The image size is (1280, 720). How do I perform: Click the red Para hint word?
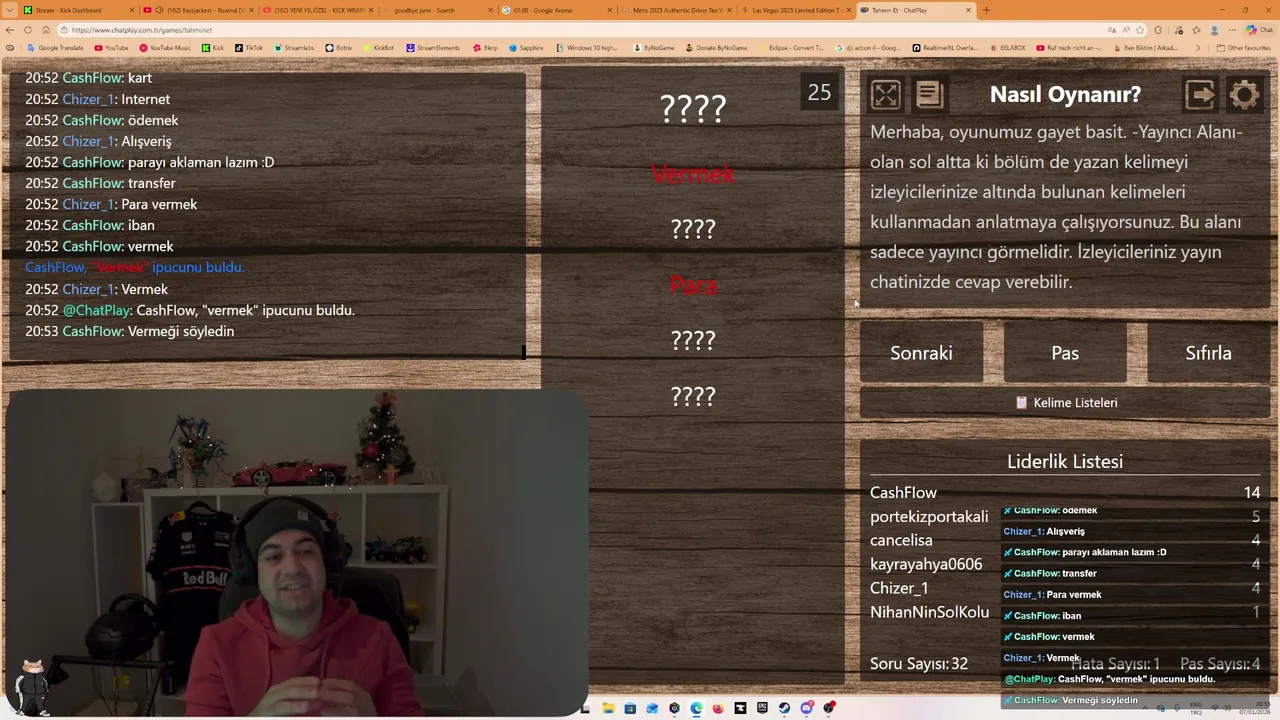(x=693, y=285)
